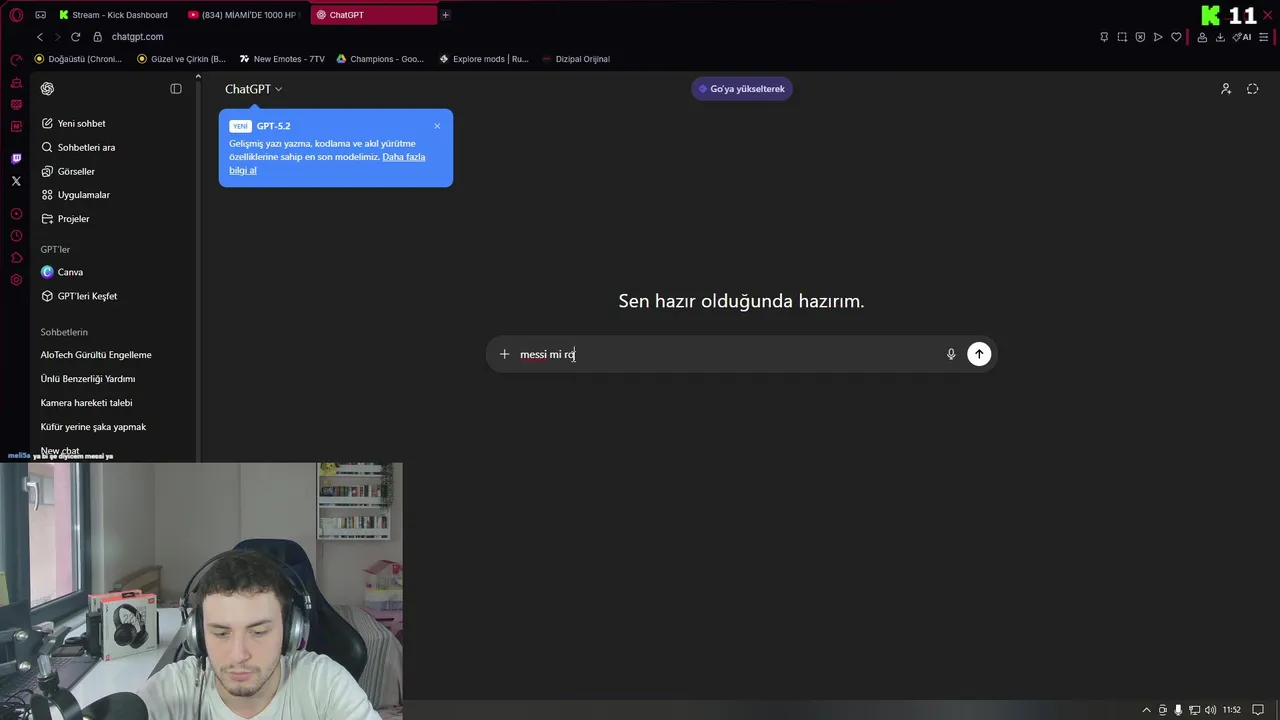This screenshot has height=720, width=1280.
Task: Open settings gear in Opera sidebar
Action: click(x=16, y=280)
